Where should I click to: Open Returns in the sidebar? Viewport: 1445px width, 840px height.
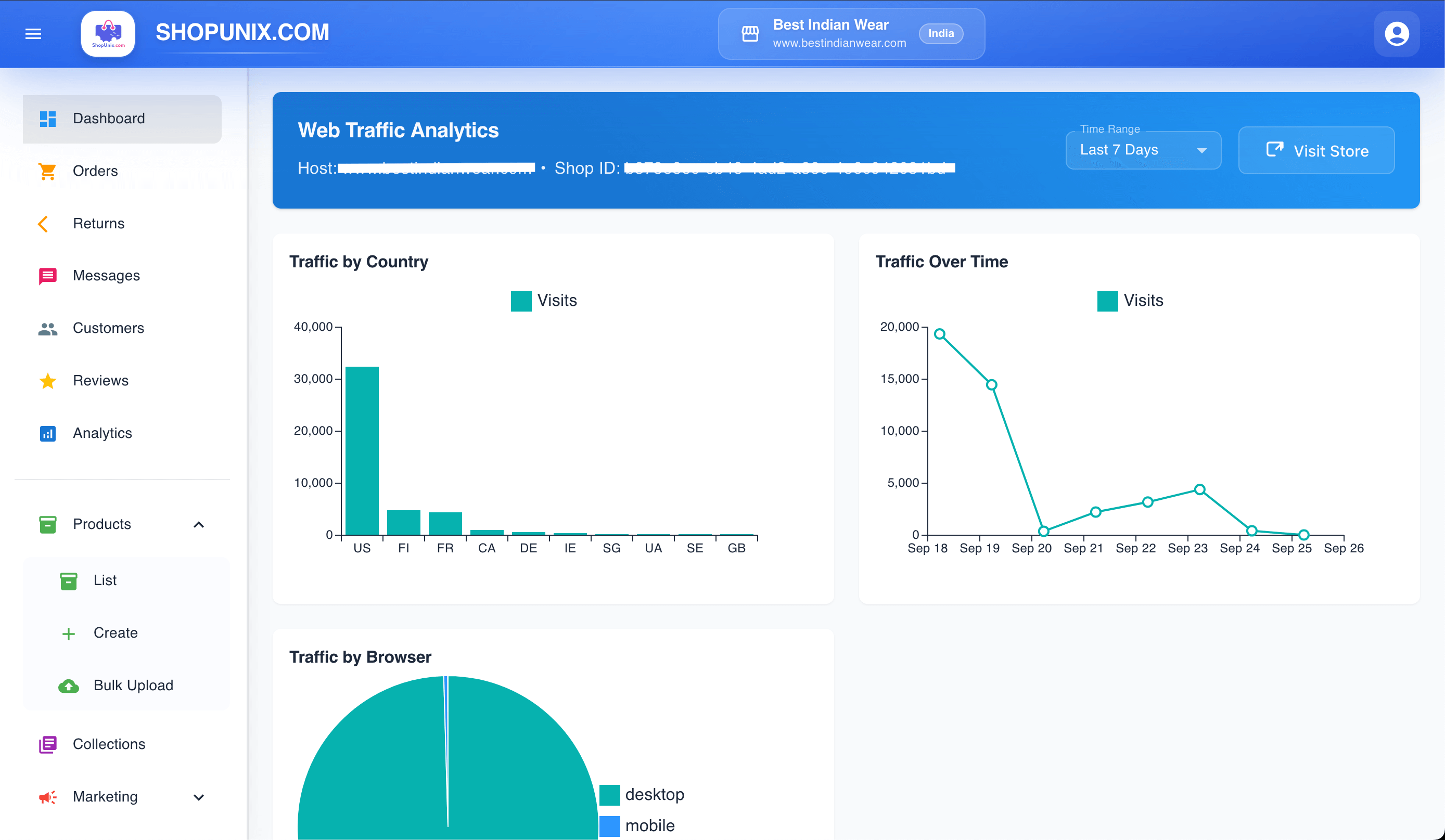point(122,224)
